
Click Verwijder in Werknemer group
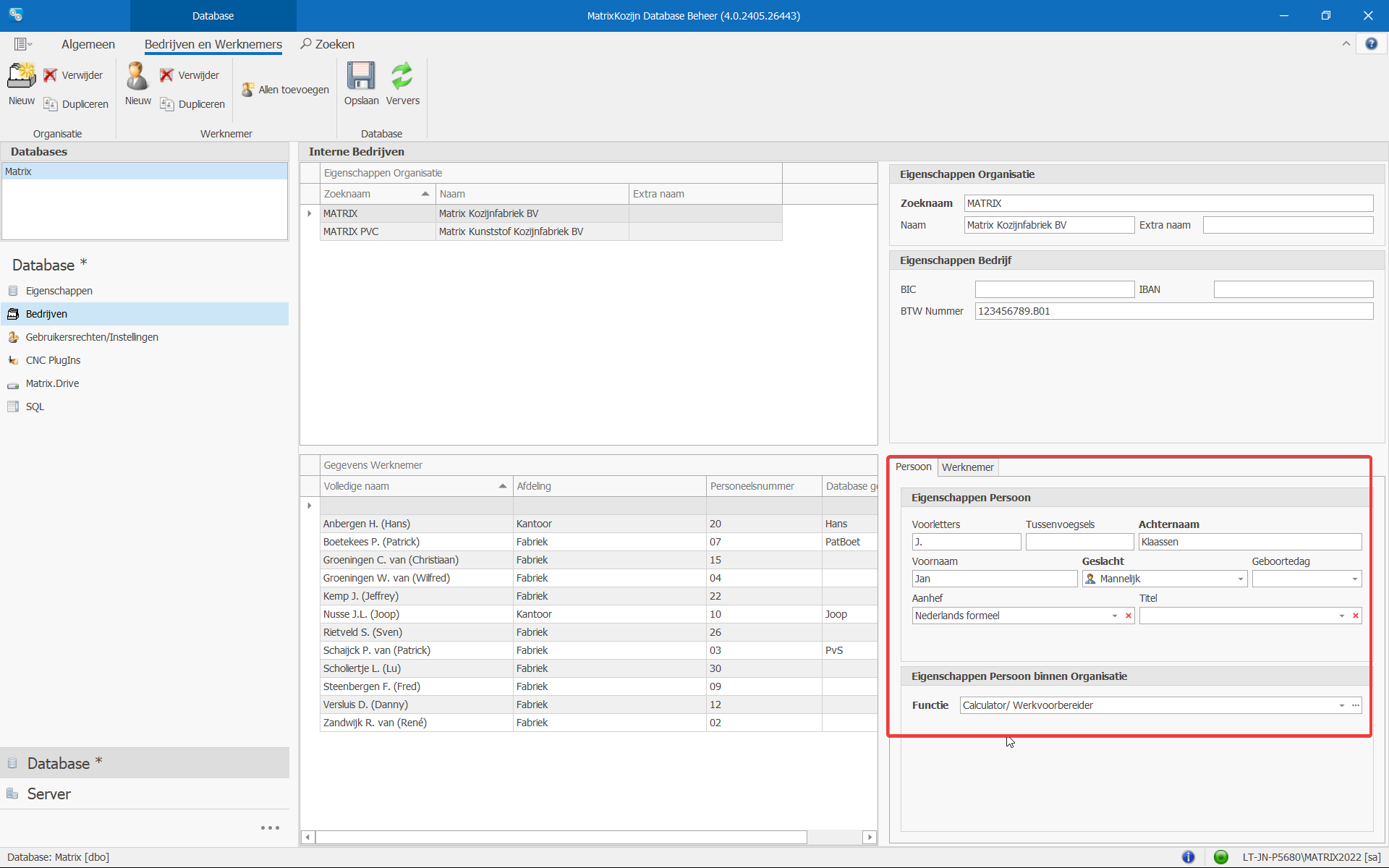190,75
